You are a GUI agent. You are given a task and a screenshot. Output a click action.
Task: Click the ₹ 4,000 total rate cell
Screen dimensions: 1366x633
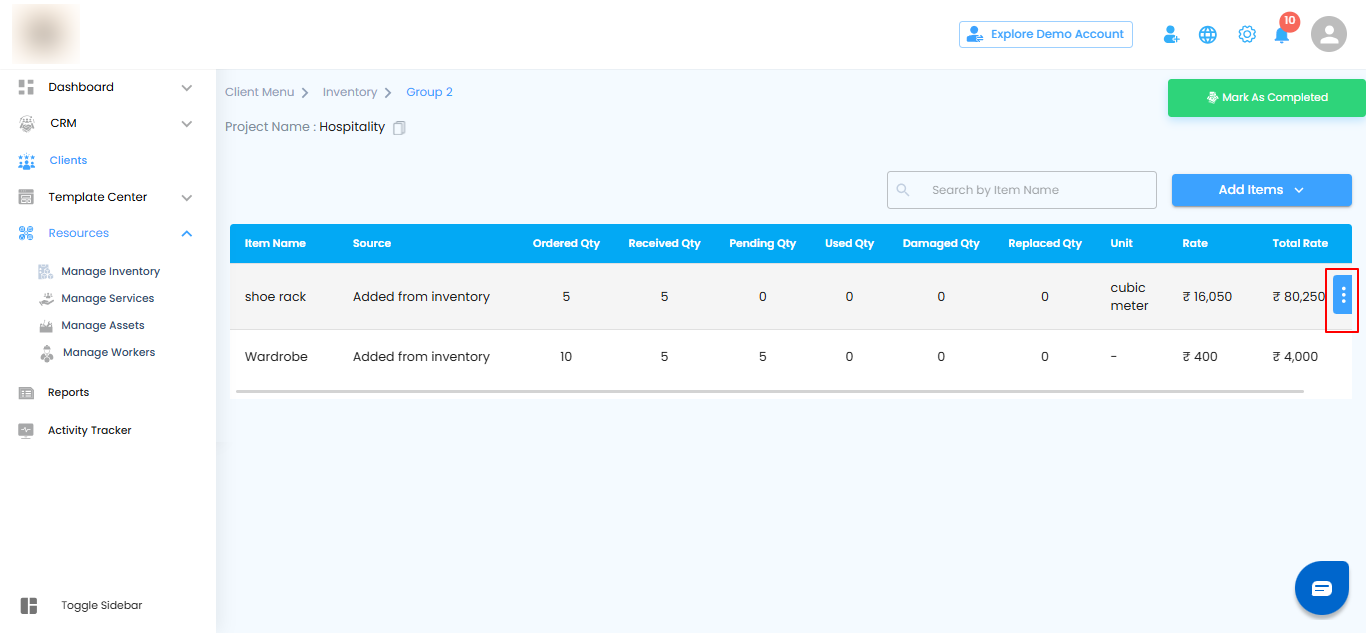click(1295, 356)
